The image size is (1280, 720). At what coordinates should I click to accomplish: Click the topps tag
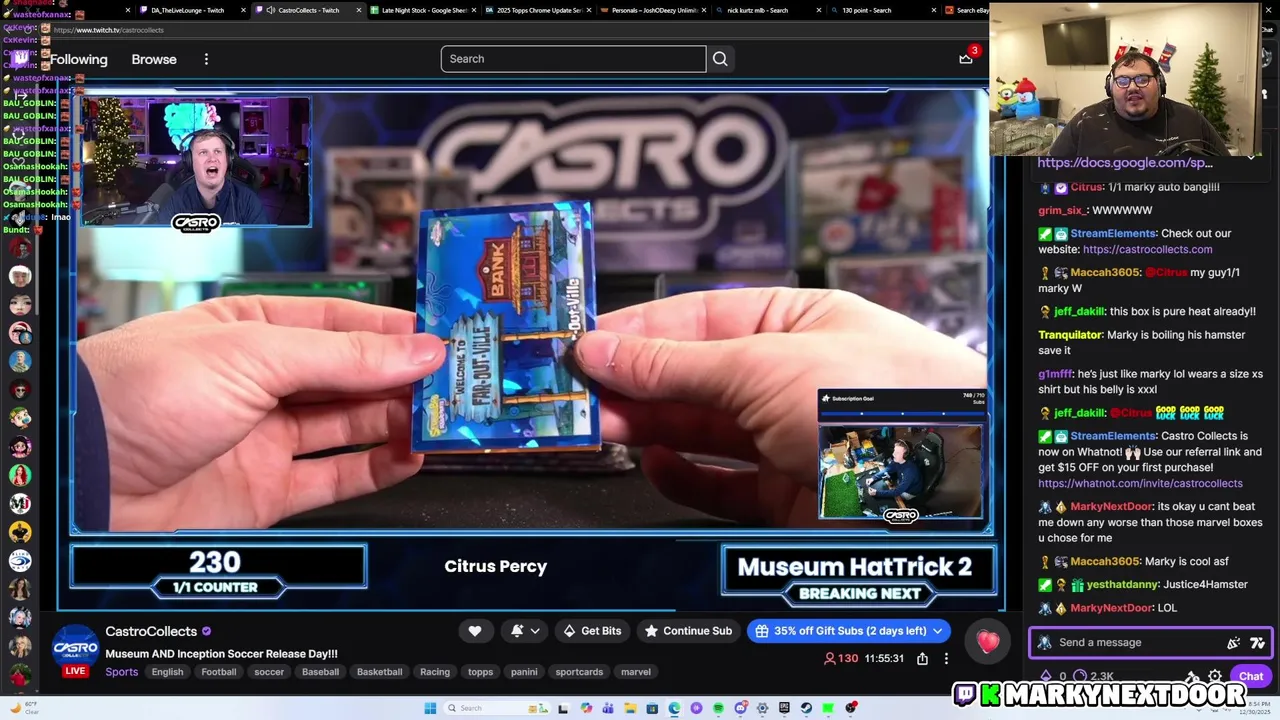pyautogui.click(x=481, y=672)
